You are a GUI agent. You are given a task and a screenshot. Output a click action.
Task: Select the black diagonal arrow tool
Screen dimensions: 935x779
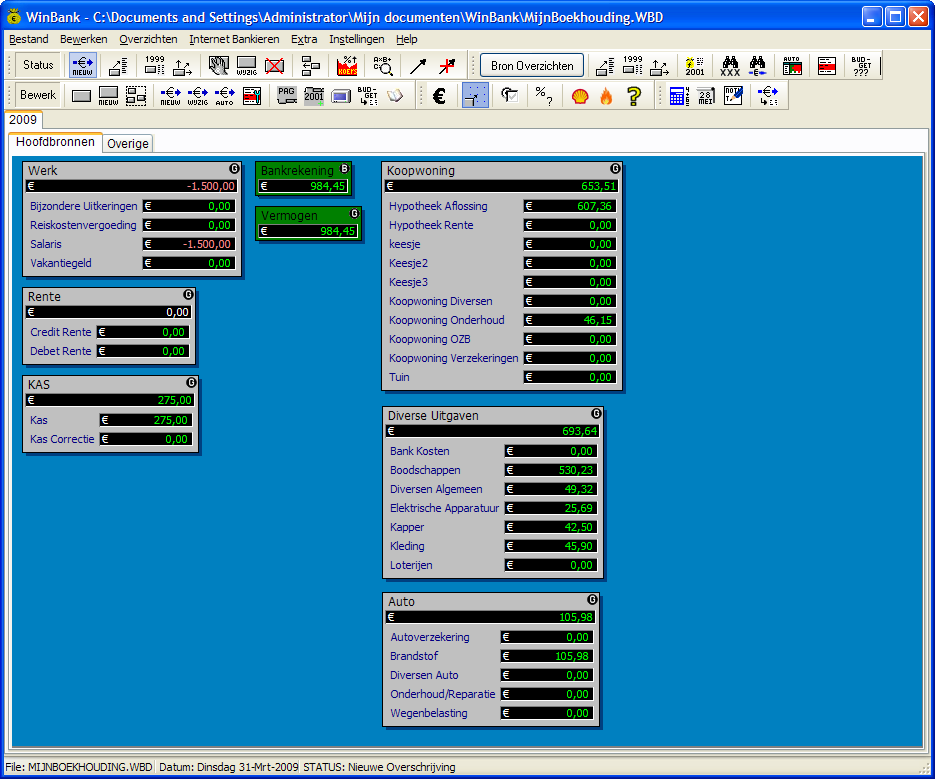click(418, 65)
